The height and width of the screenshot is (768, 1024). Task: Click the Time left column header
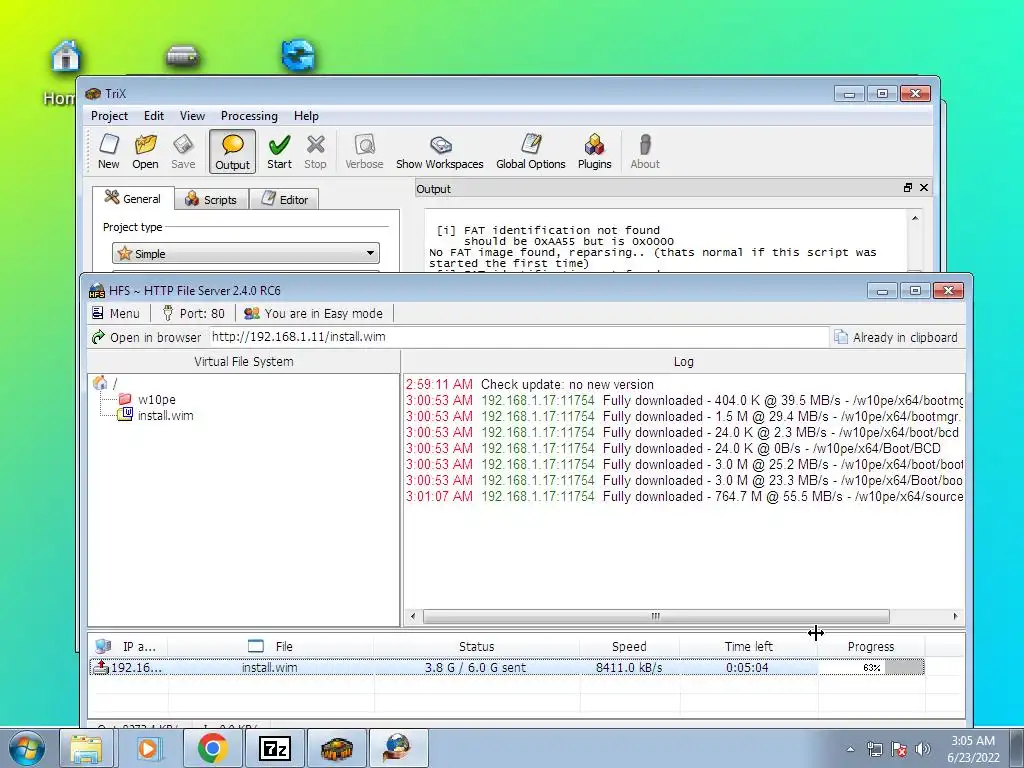click(748, 647)
